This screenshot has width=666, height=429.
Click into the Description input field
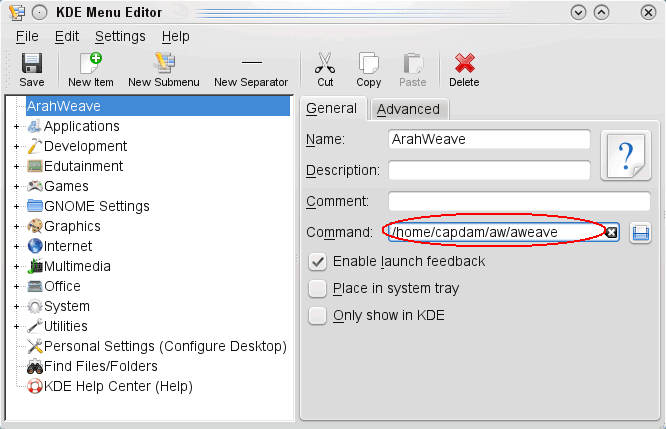[489, 170]
